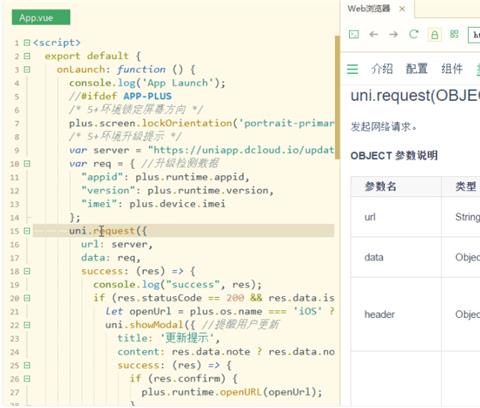Open the hamburger menu in docs page
Viewport: 480px width, 408px height.
point(352,69)
